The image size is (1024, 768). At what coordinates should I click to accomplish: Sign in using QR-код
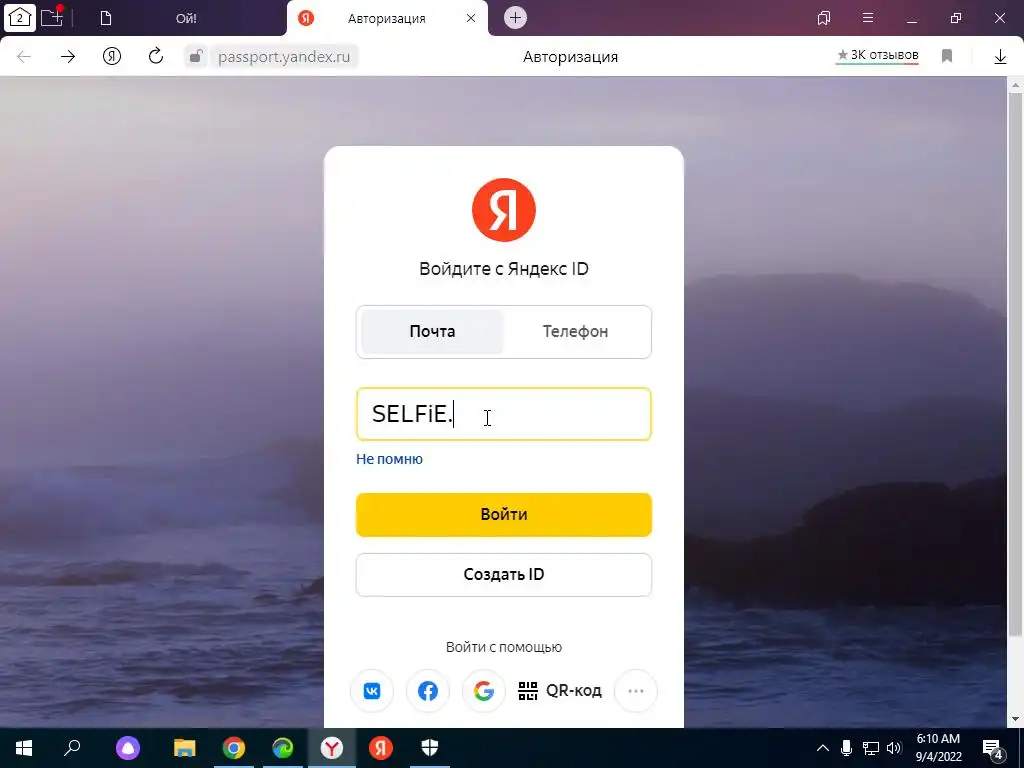(x=560, y=691)
